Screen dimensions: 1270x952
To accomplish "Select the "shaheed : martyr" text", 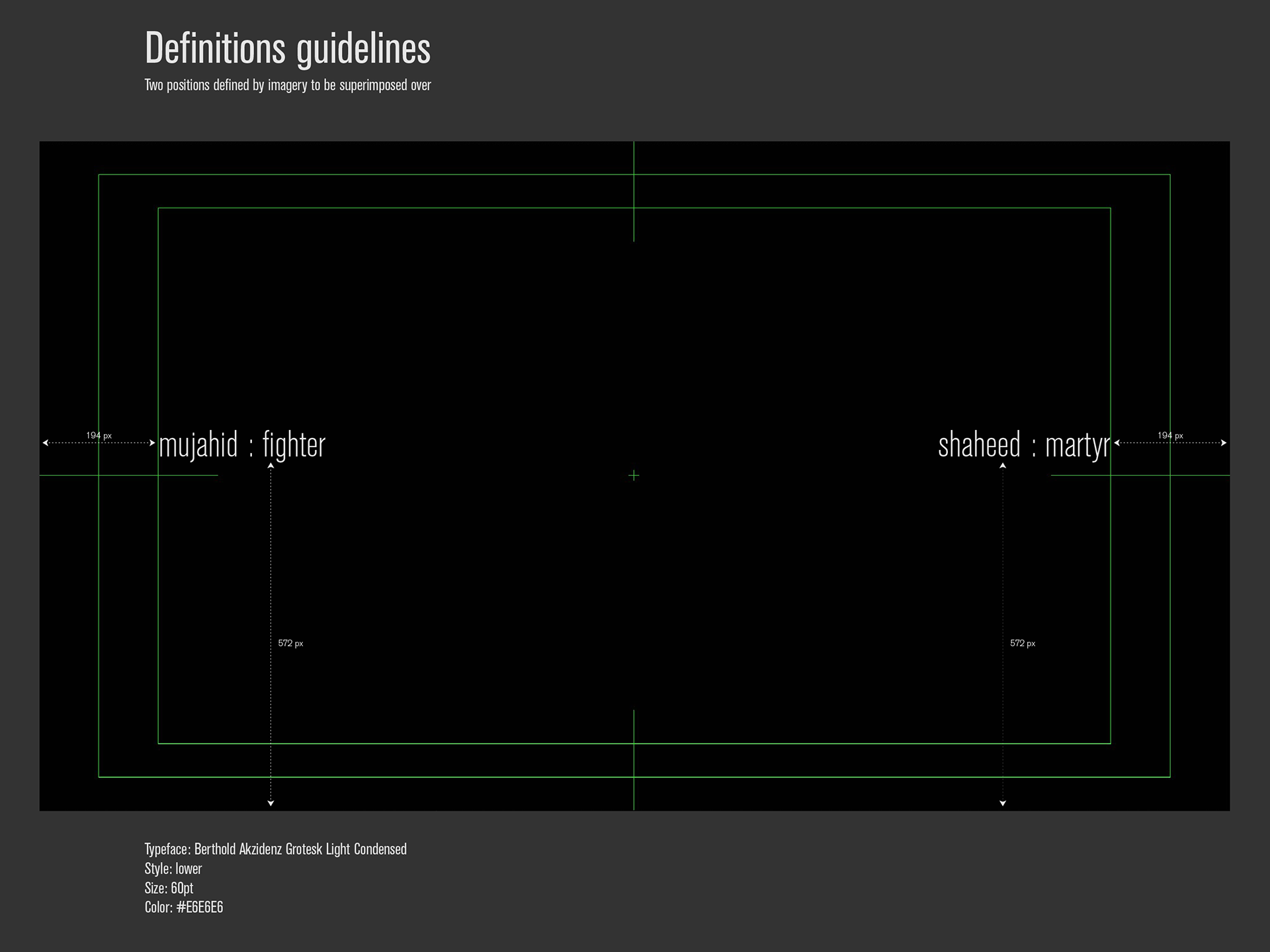I will [x=1024, y=445].
